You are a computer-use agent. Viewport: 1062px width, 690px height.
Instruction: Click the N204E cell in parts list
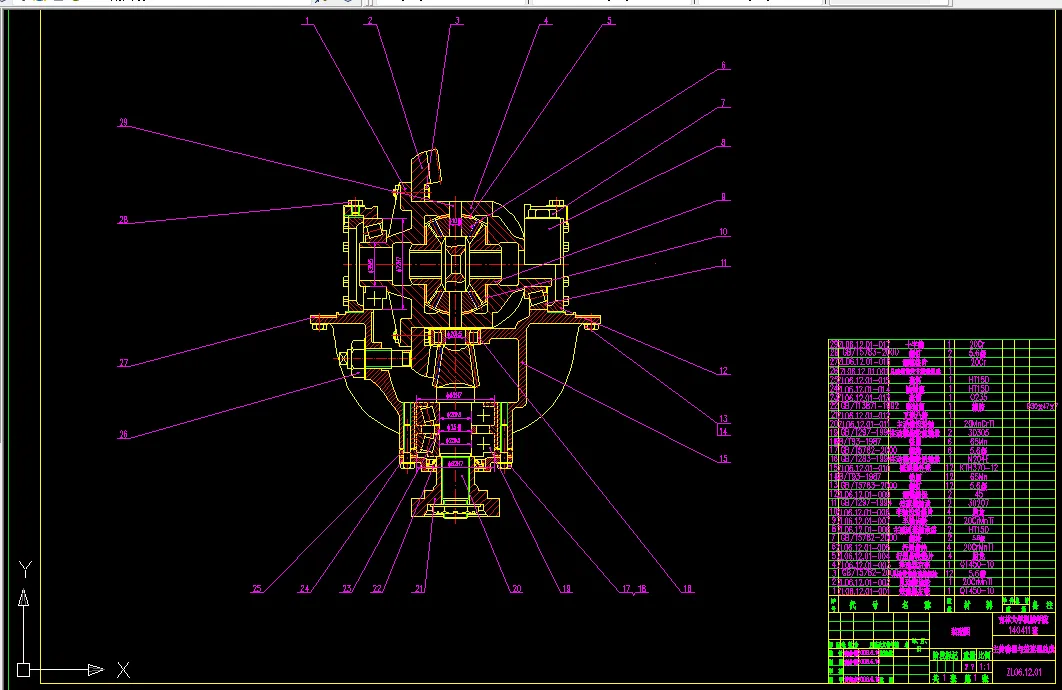pos(978,459)
